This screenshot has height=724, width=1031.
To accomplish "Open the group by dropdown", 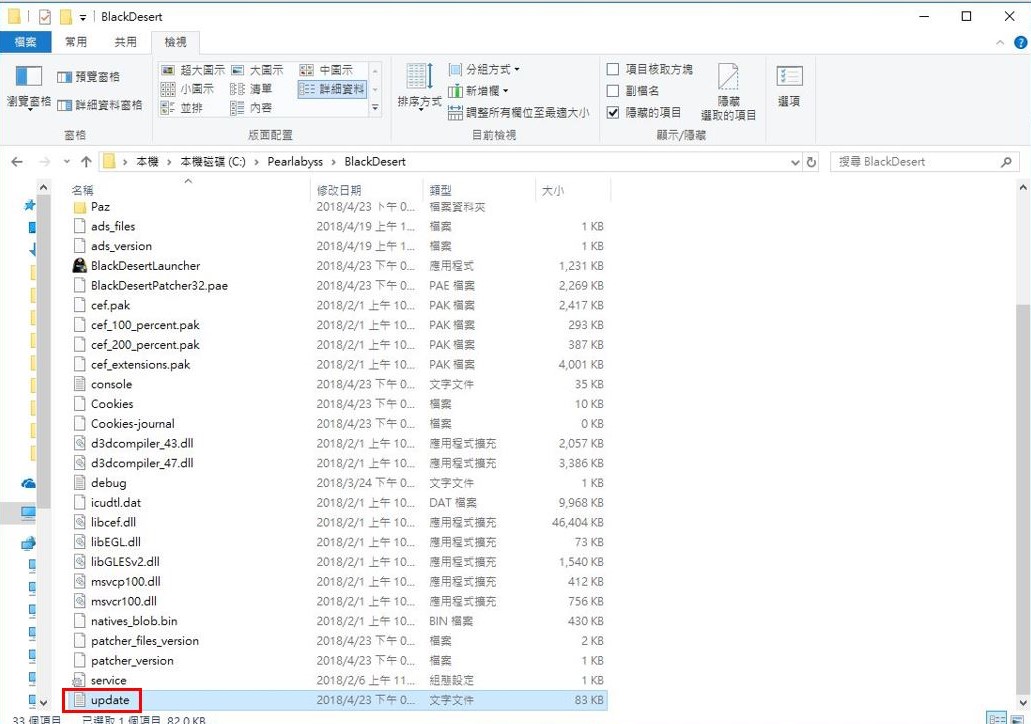I will click(484, 69).
